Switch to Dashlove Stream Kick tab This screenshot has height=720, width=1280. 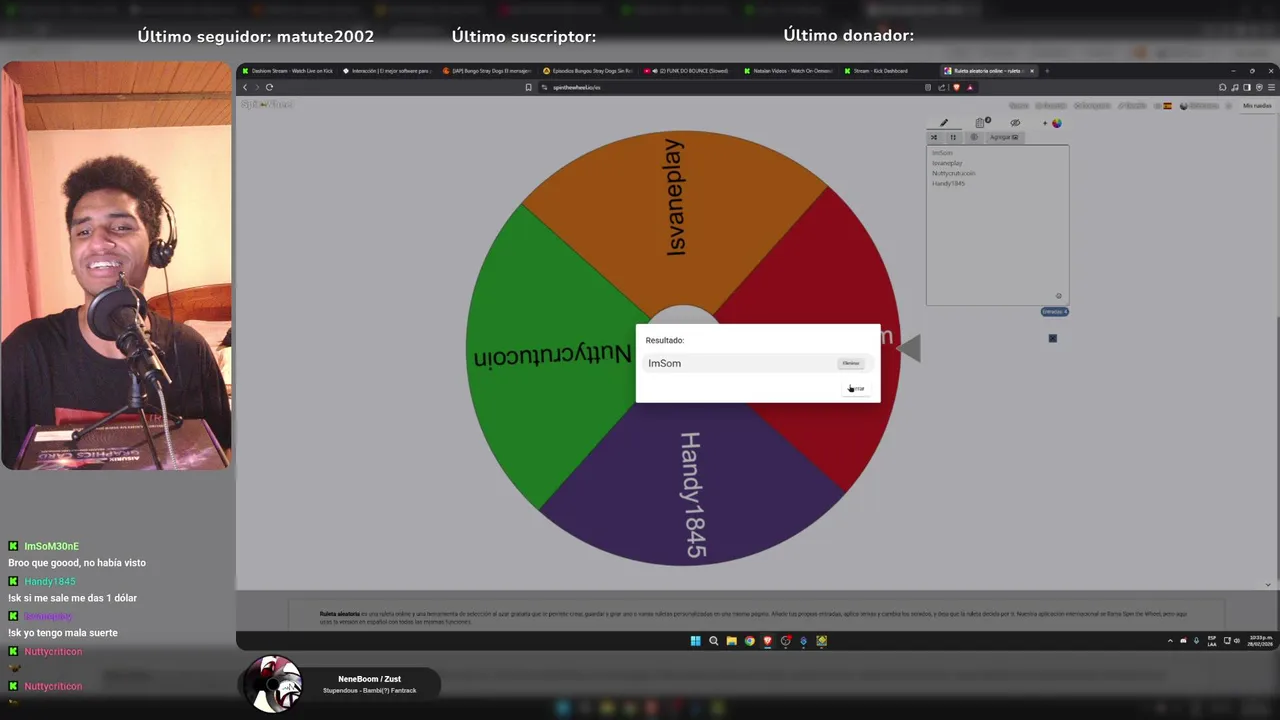pyautogui.click(x=287, y=71)
